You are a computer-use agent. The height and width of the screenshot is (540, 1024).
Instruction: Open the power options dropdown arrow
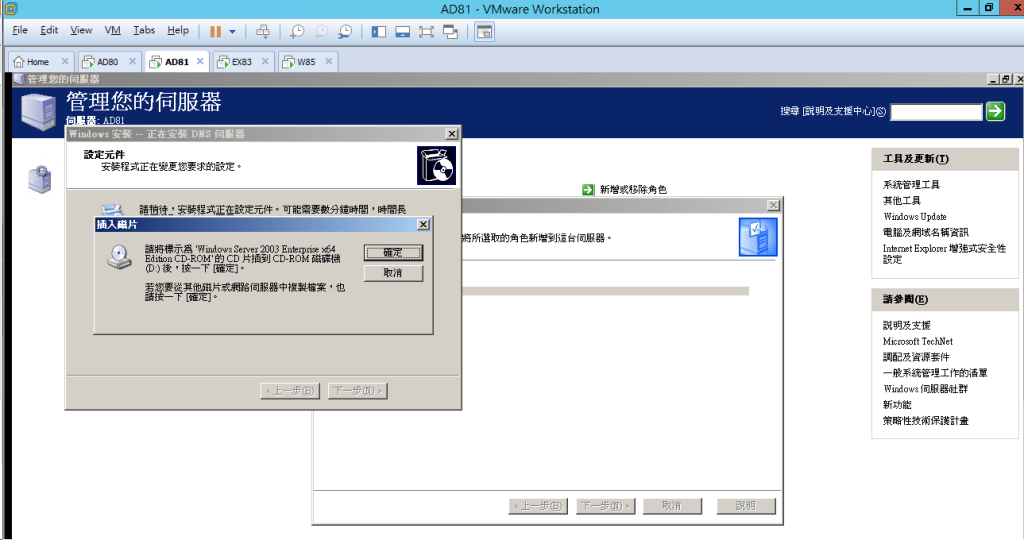point(232,31)
